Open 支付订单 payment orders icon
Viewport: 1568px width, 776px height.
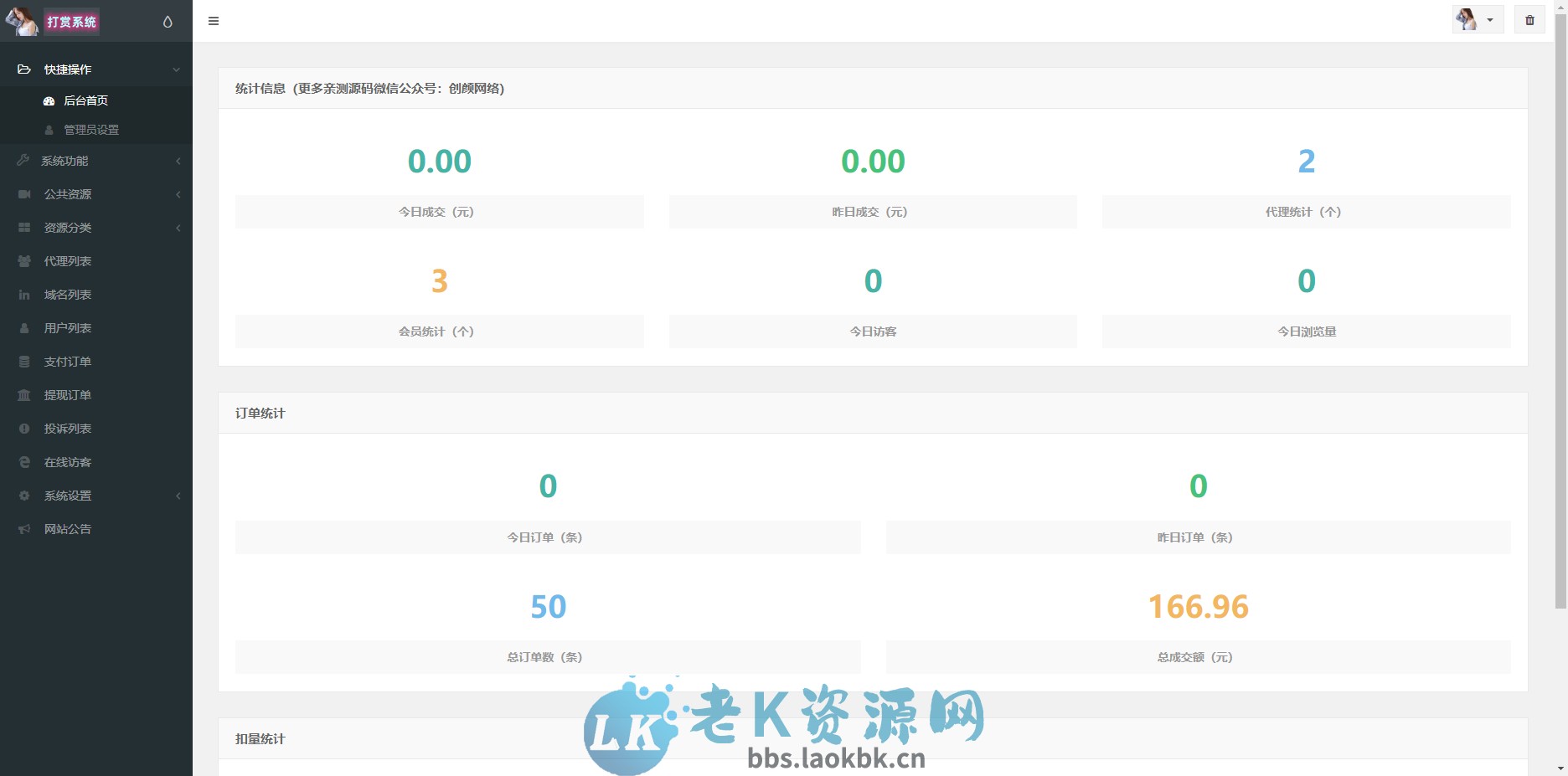click(23, 361)
